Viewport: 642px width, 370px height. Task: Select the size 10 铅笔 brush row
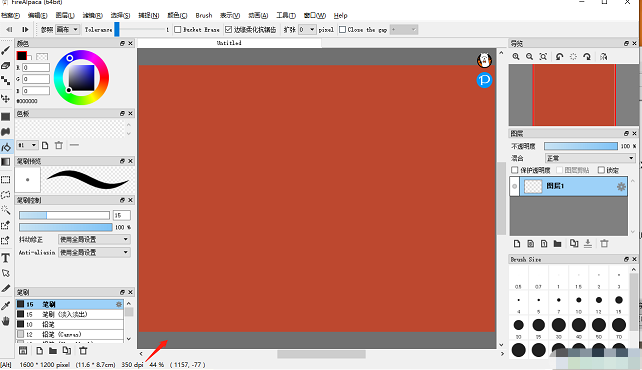(70, 324)
